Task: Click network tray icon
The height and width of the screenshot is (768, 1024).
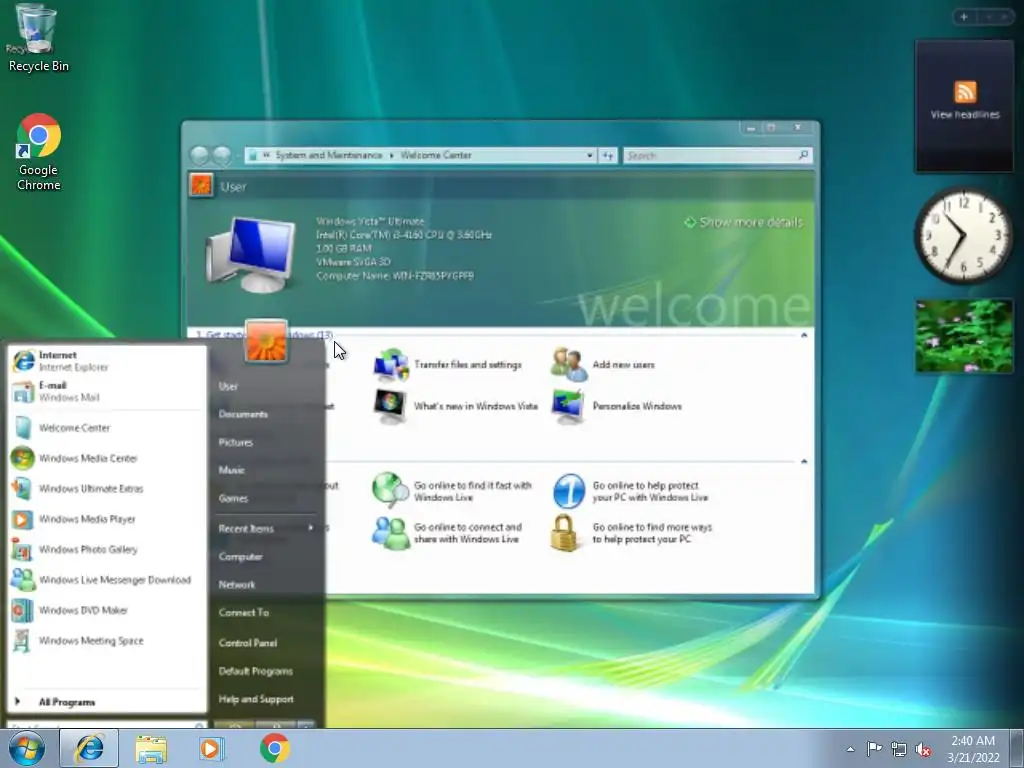Action: (899, 750)
